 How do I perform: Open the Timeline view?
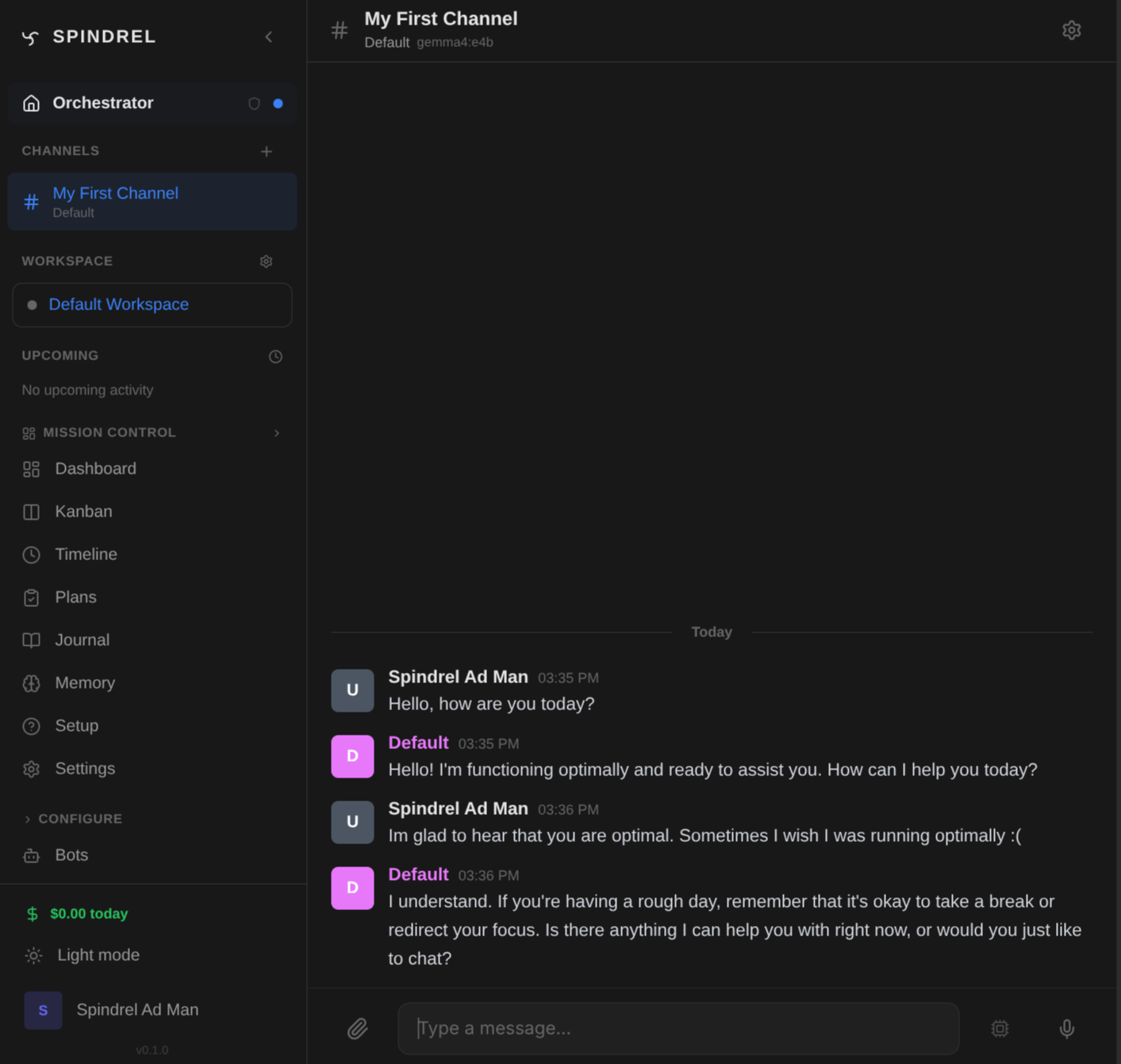[x=85, y=554]
